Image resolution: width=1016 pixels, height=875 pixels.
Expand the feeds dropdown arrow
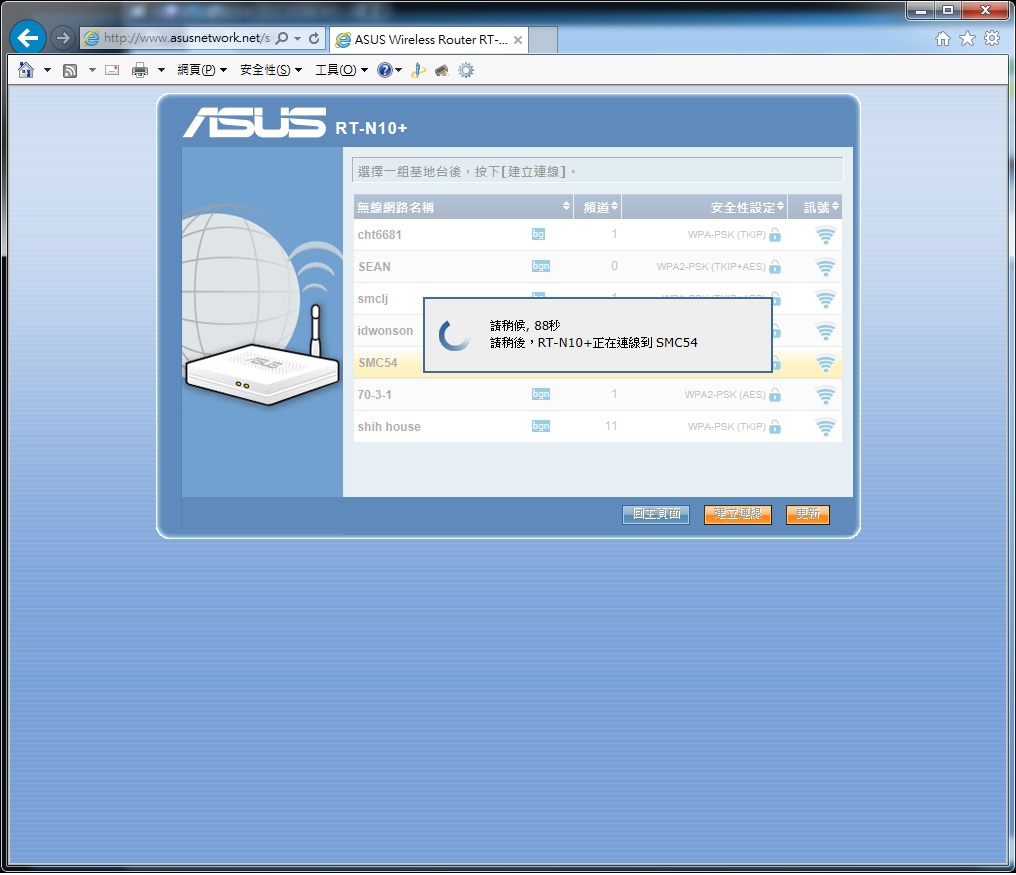(x=92, y=70)
